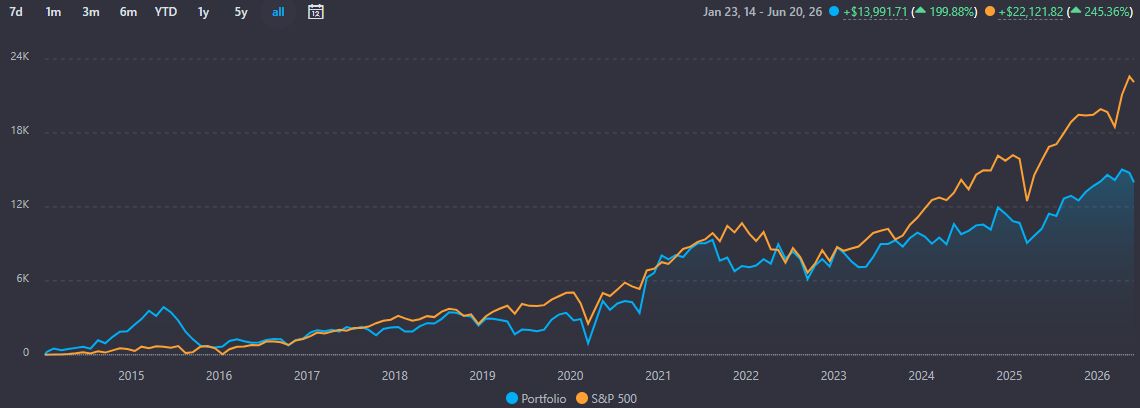
Task: Select the 'all' time range
Action: (278, 12)
